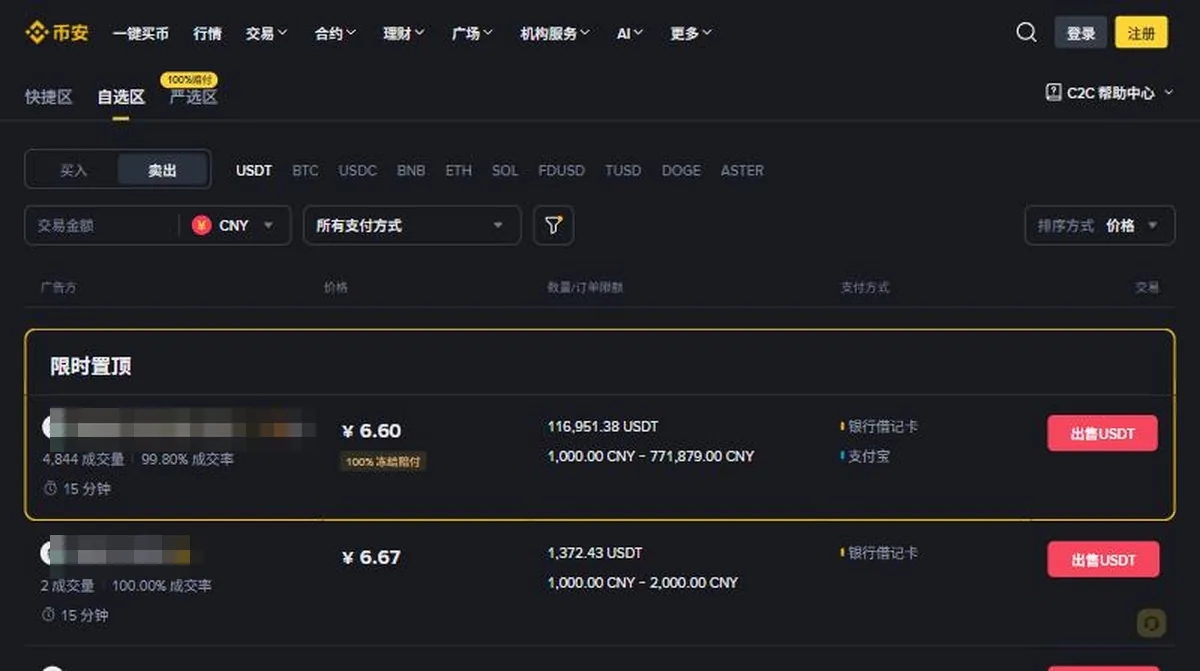Open the CNY currency dropdown
The width and height of the screenshot is (1200, 671).
tap(233, 226)
